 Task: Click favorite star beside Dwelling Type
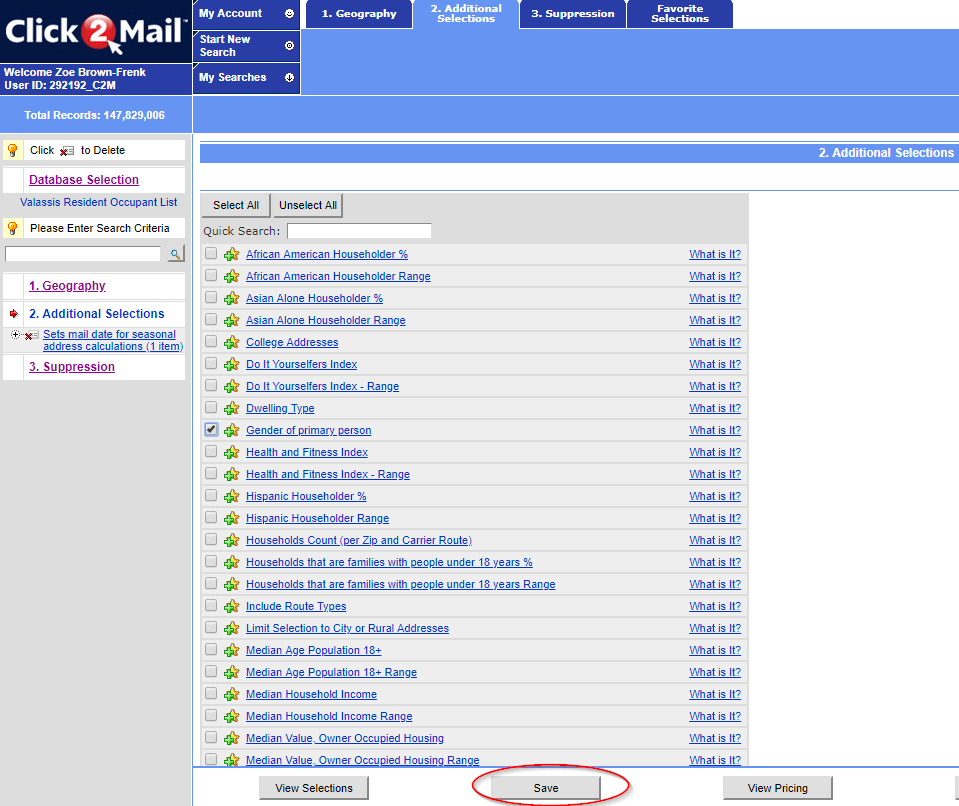point(231,409)
